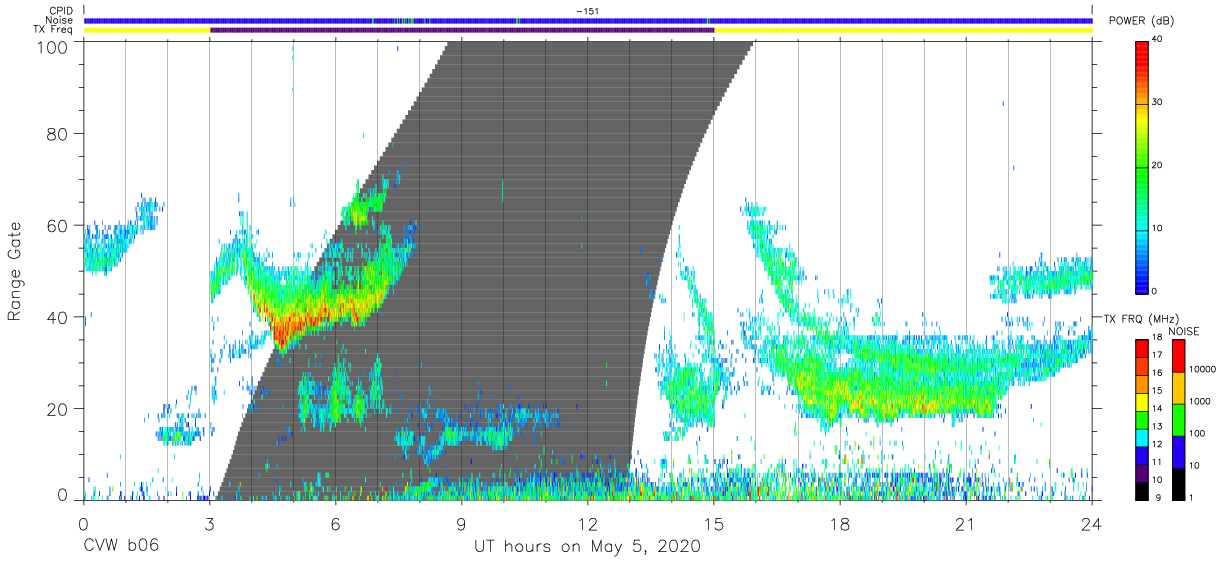Screen dimensions: 1228x567
Task: Click the y-axis tick label '80'
Action: tap(58, 133)
